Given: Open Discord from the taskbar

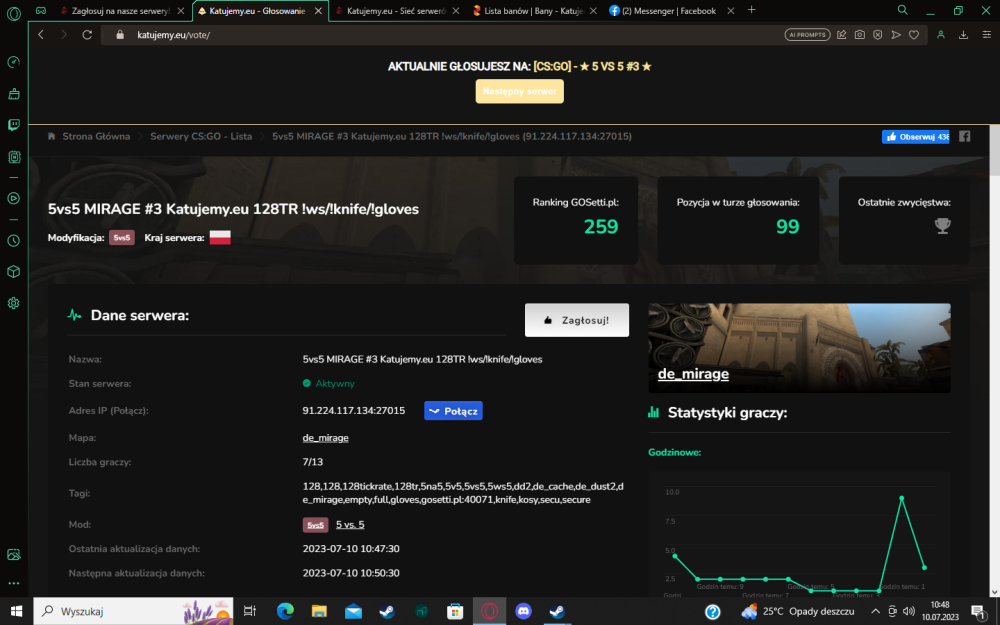Looking at the screenshot, I should pos(523,611).
